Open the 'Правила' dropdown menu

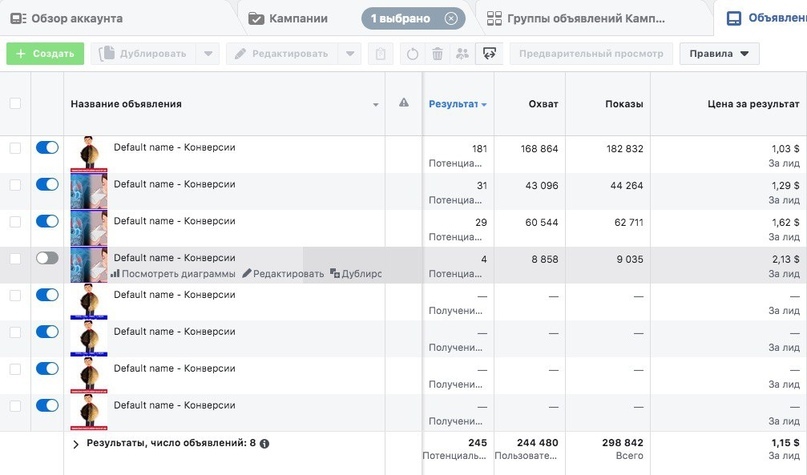[x=719, y=54]
